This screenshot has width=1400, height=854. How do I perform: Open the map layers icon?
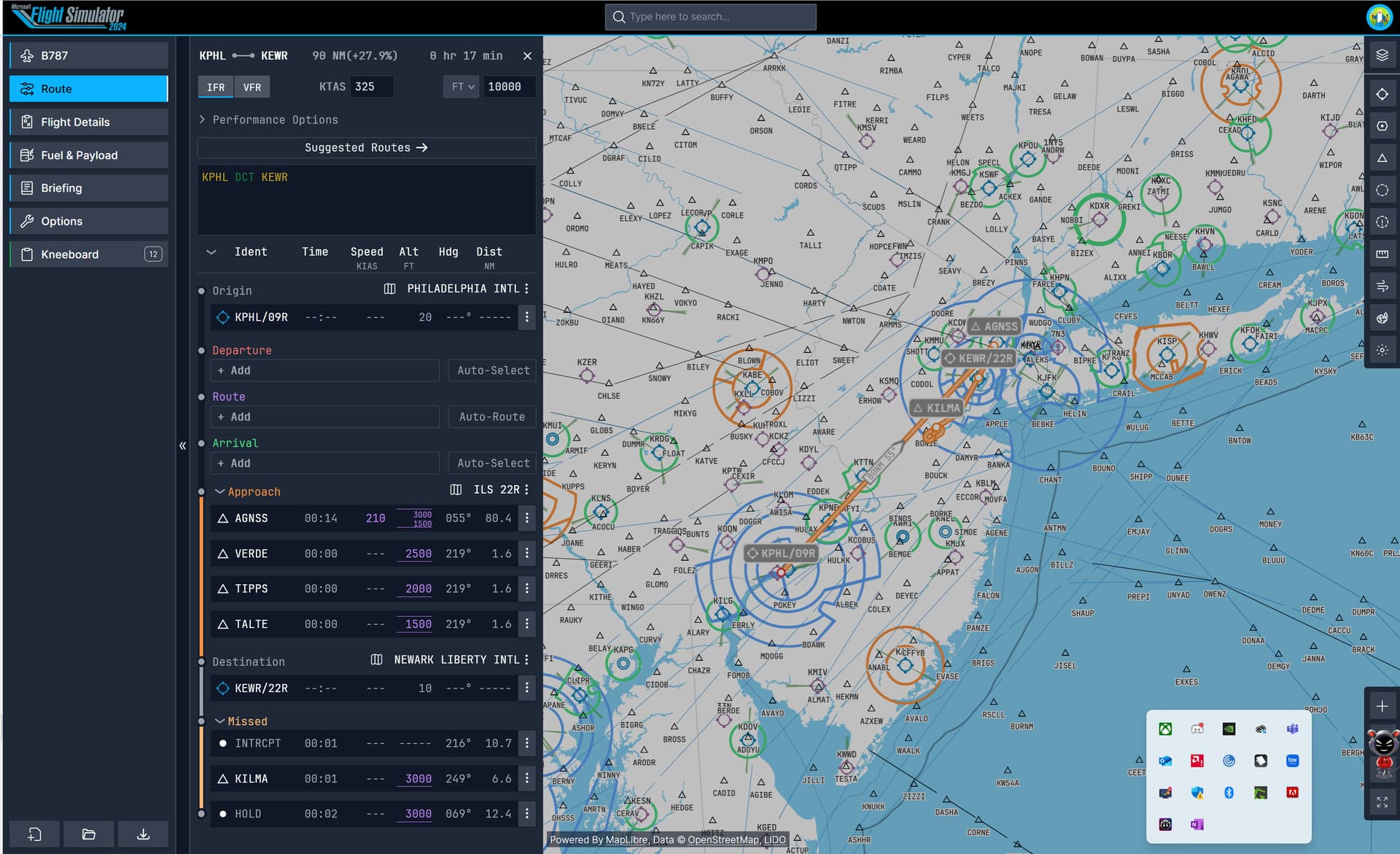pyautogui.click(x=1382, y=55)
